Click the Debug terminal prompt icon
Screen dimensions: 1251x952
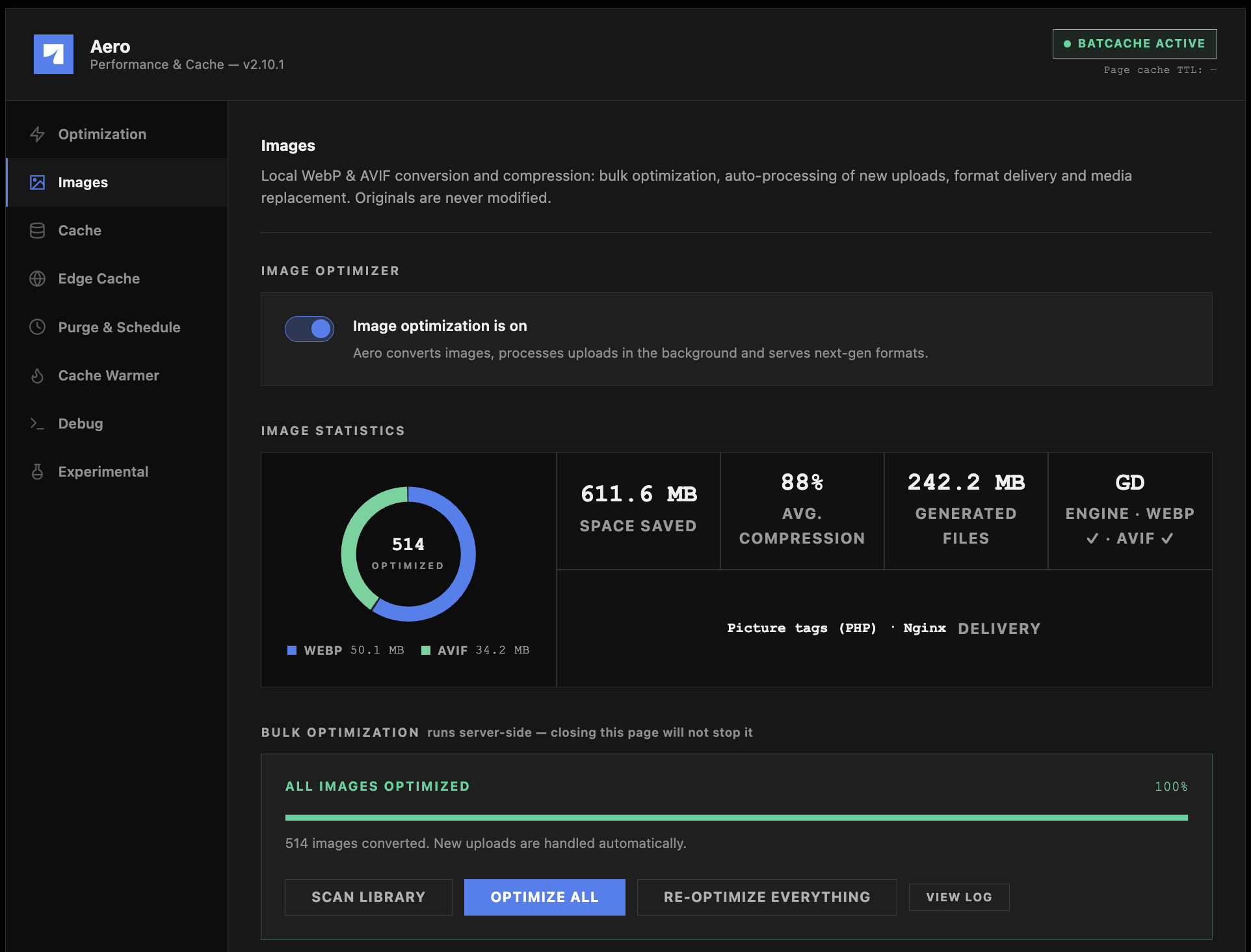38,423
